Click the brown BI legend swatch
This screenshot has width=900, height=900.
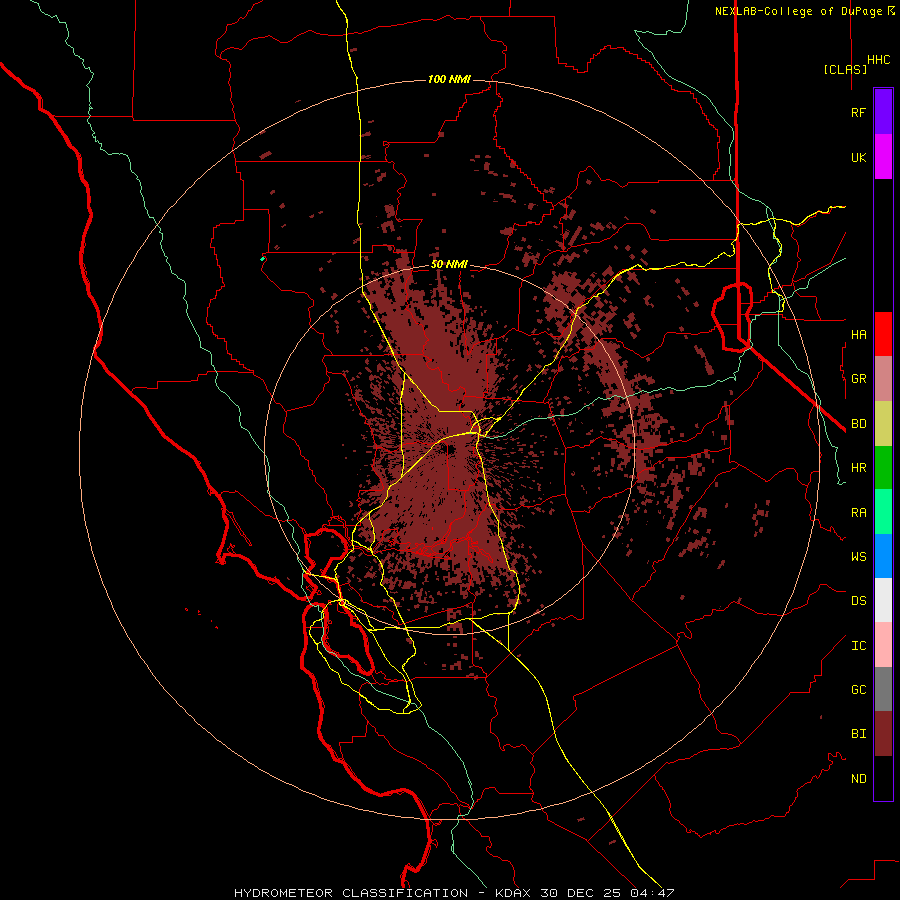click(883, 734)
